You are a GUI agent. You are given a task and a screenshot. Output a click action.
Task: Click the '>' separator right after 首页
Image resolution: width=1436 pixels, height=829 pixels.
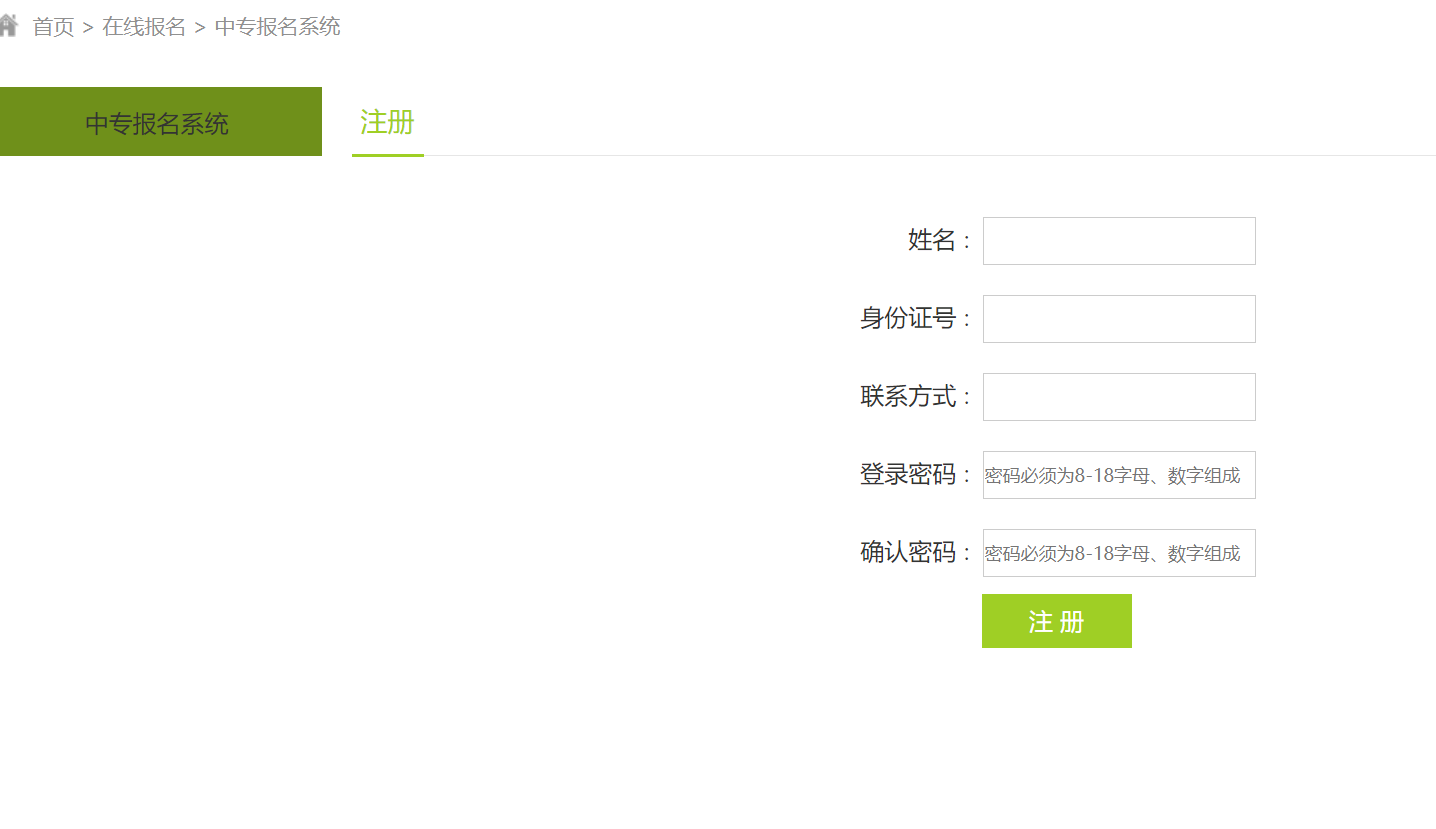(88, 28)
